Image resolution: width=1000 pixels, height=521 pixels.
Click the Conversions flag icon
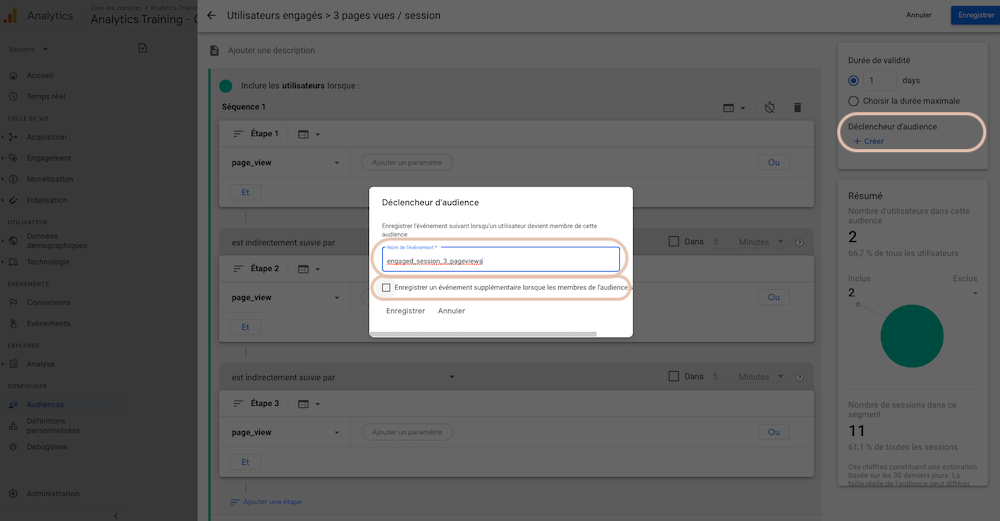[13, 302]
